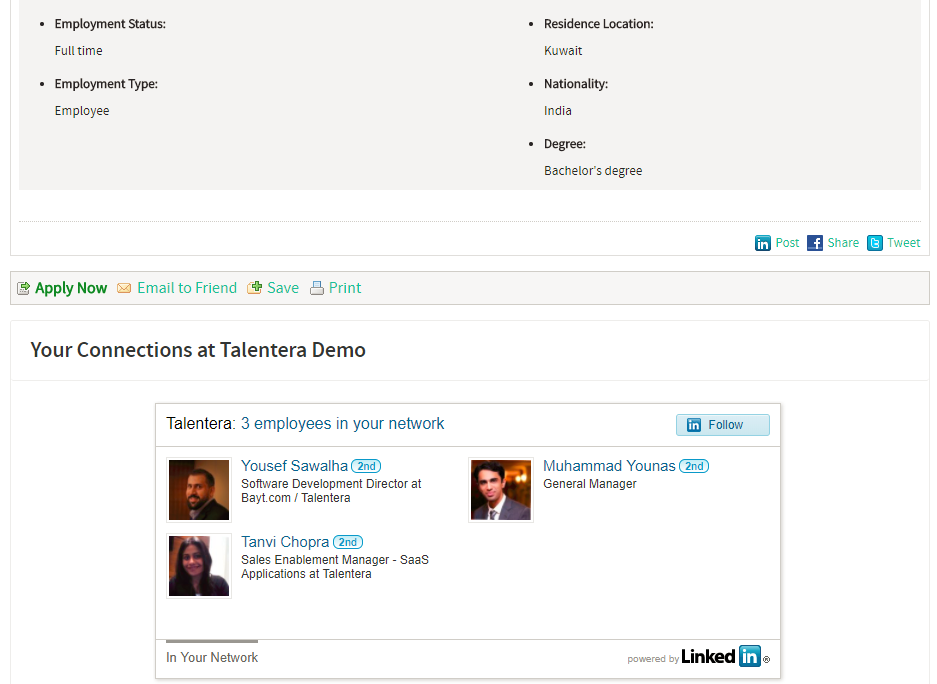Select the In Your Network tab
Image resolution: width=937 pixels, height=684 pixels.
pos(212,657)
